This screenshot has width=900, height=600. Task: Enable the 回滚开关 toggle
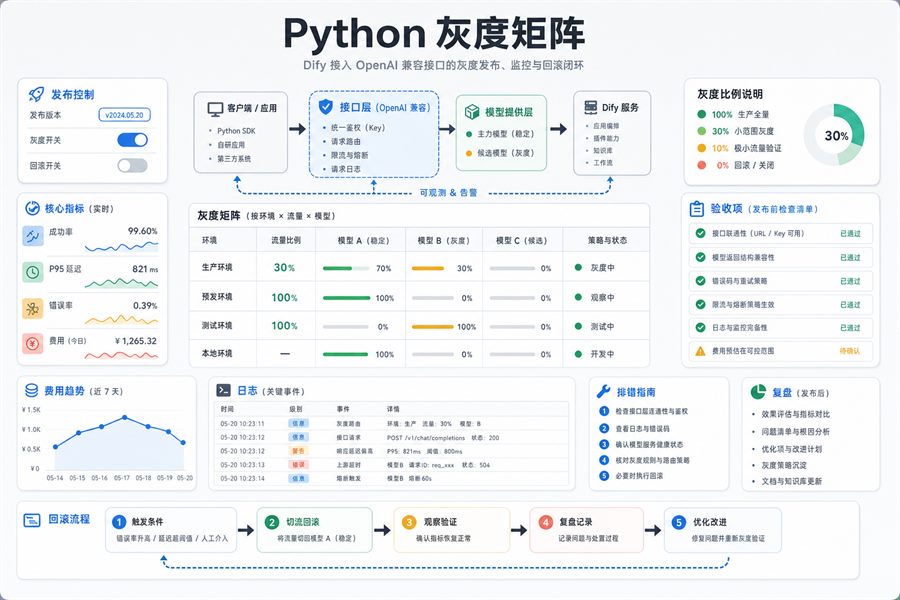pyautogui.click(x=133, y=166)
